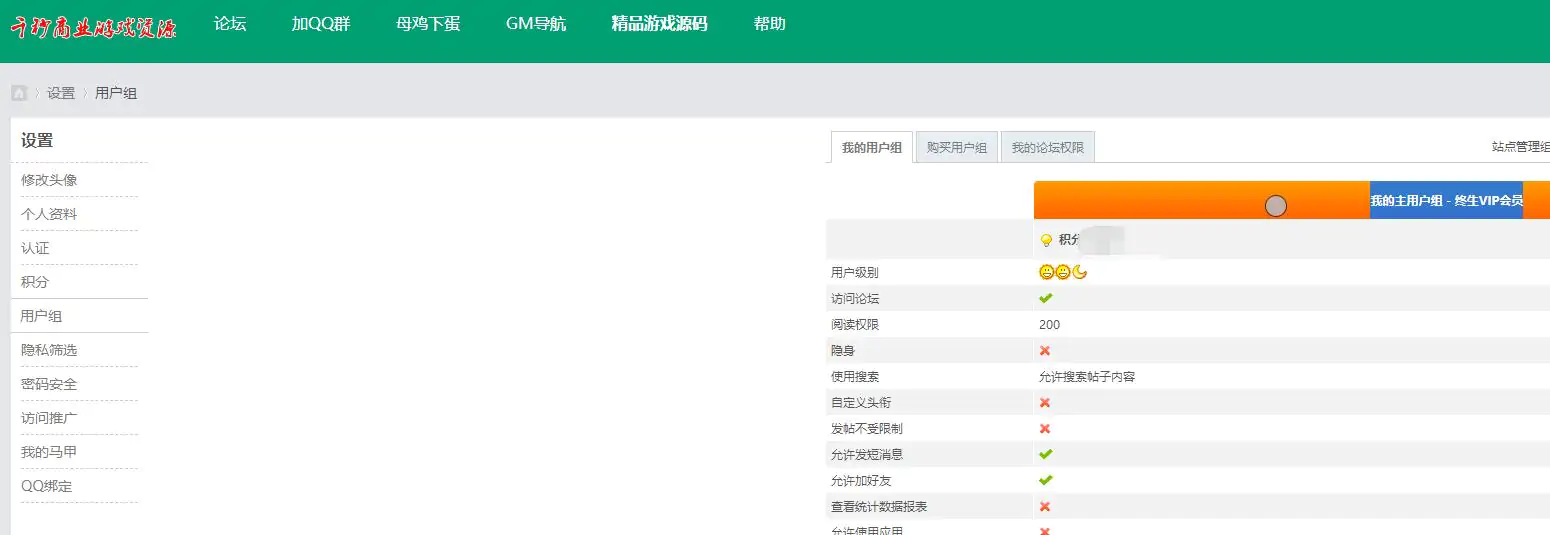Open 加QQ群 in top navigation

pos(321,24)
